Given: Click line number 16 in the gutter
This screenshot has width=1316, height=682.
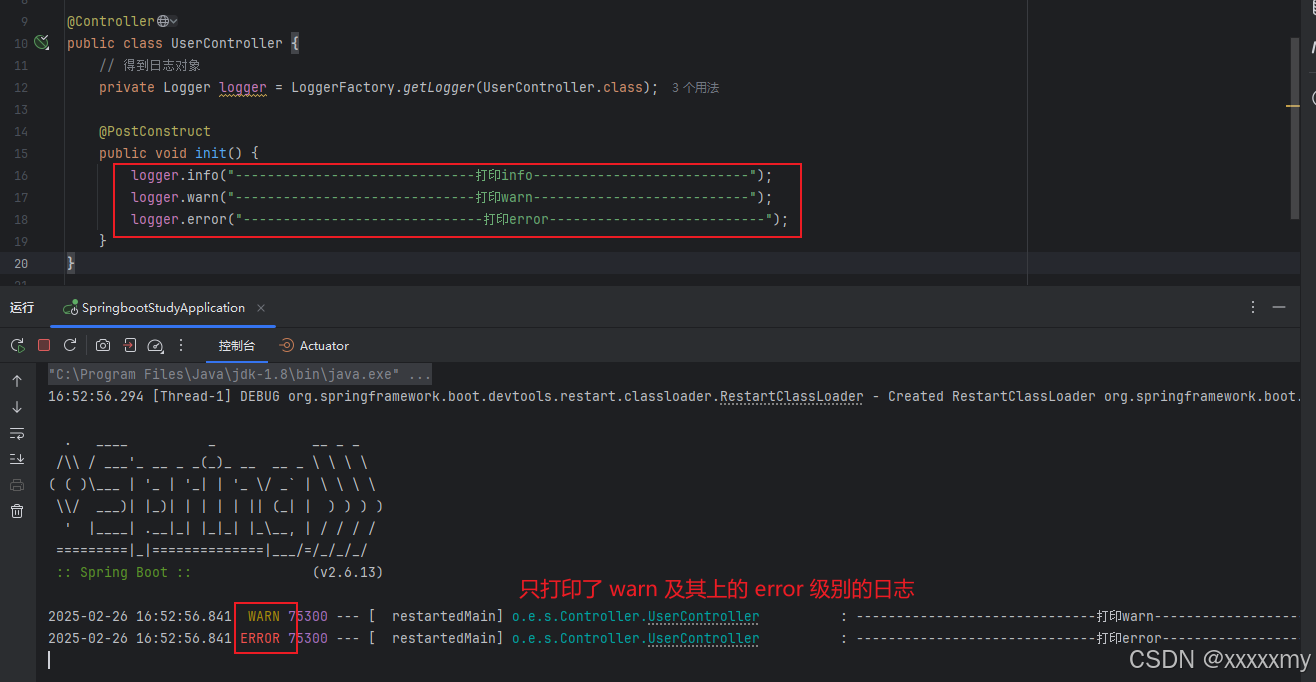Looking at the screenshot, I should point(21,175).
